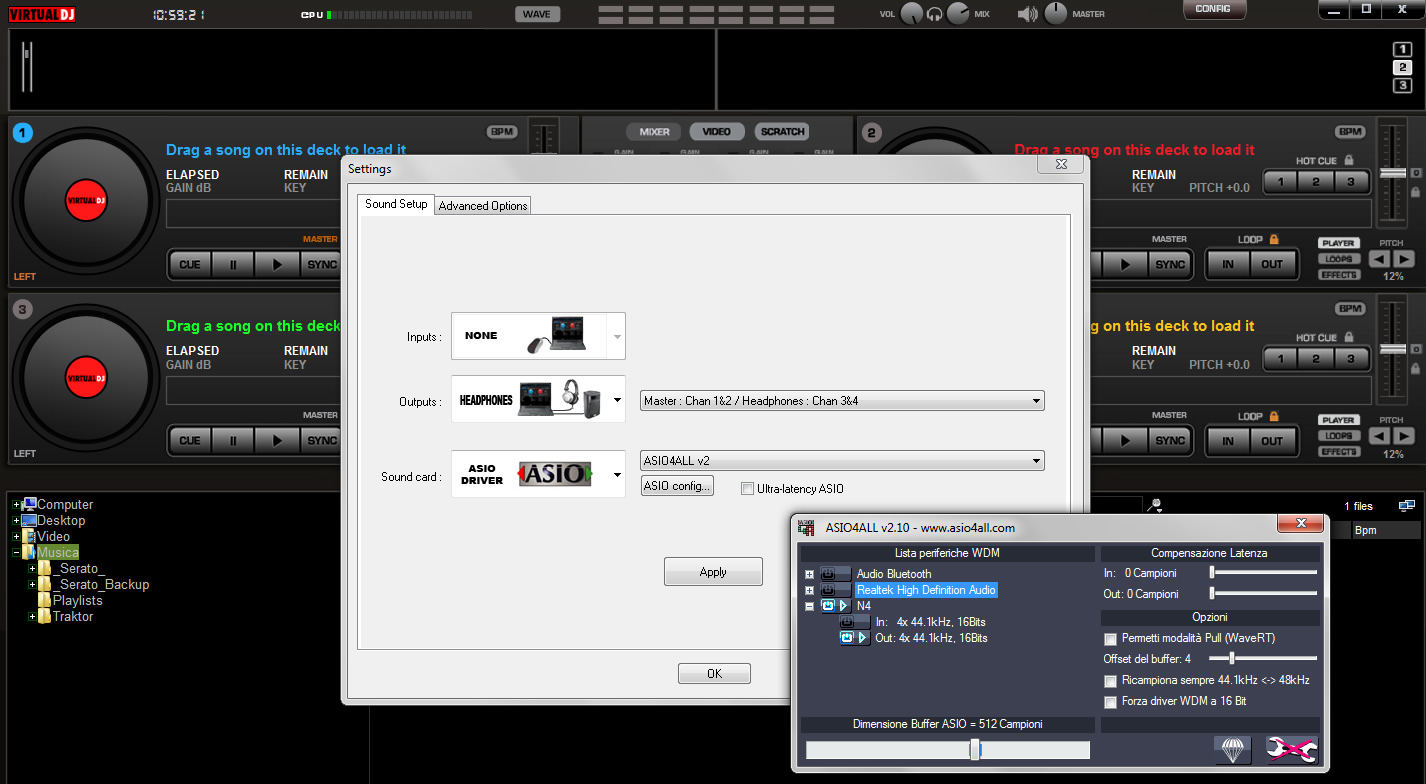The height and width of the screenshot is (784, 1426).
Task: Click the play button on deck 3
Action: [x=277, y=441]
